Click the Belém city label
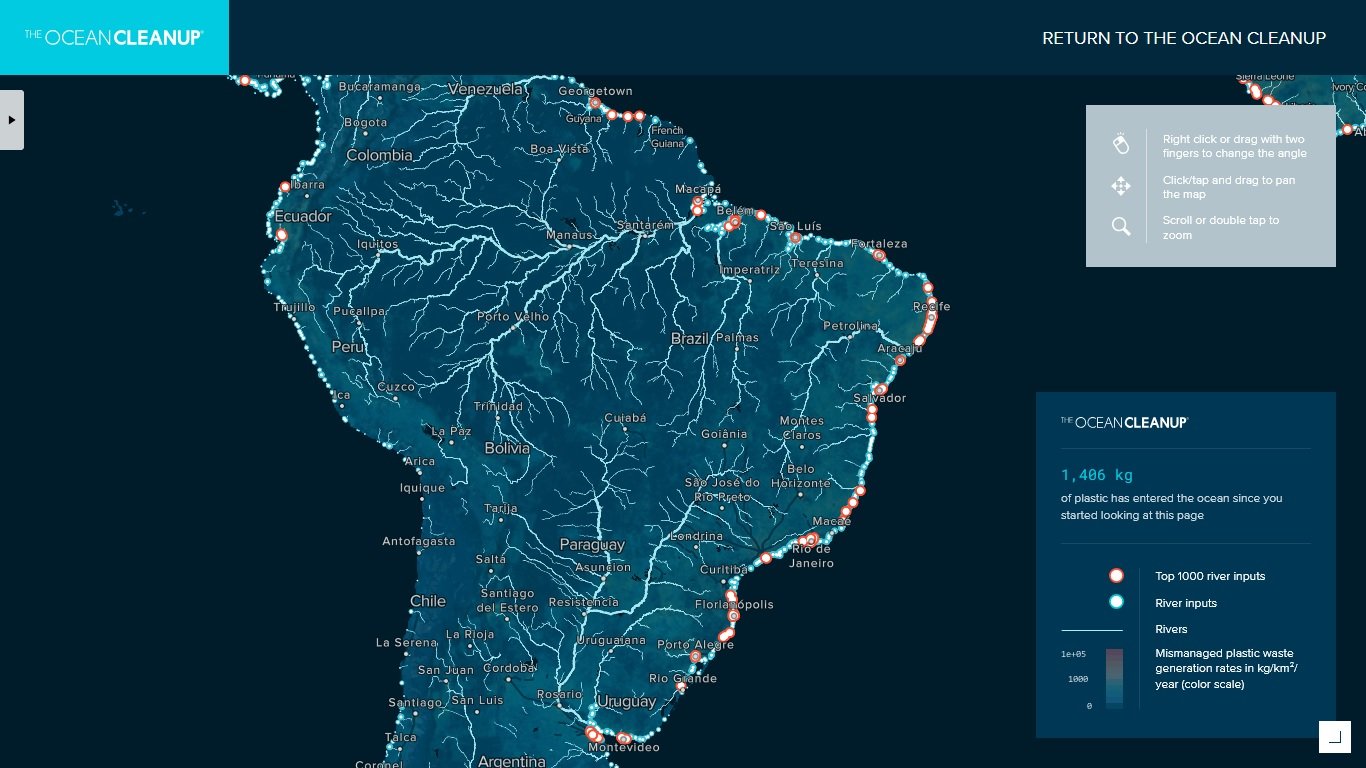1366x768 pixels. point(735,211)
